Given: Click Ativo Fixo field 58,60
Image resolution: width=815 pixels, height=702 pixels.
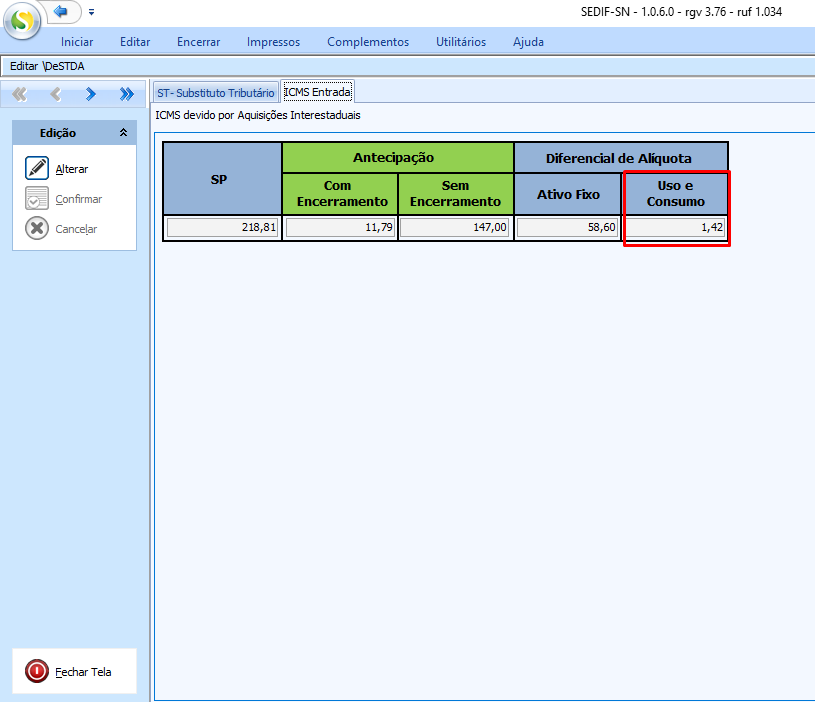Looking at the screenshot, I should pyautogui.click(x=568, y=227).
